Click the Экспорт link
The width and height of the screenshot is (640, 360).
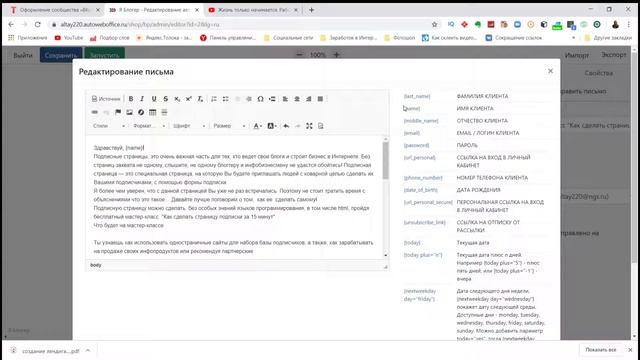click(x=613, y=55)
